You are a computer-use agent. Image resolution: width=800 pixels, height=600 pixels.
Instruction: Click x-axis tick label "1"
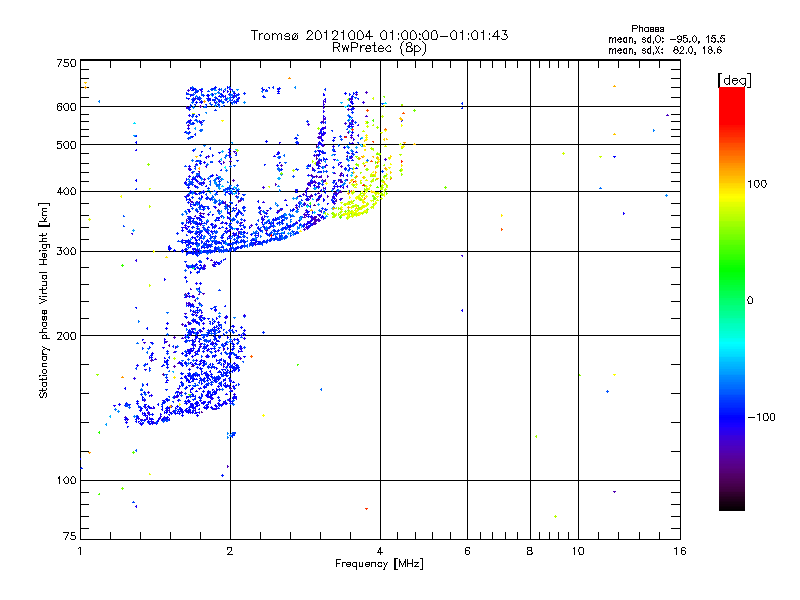tap(80, 551)
